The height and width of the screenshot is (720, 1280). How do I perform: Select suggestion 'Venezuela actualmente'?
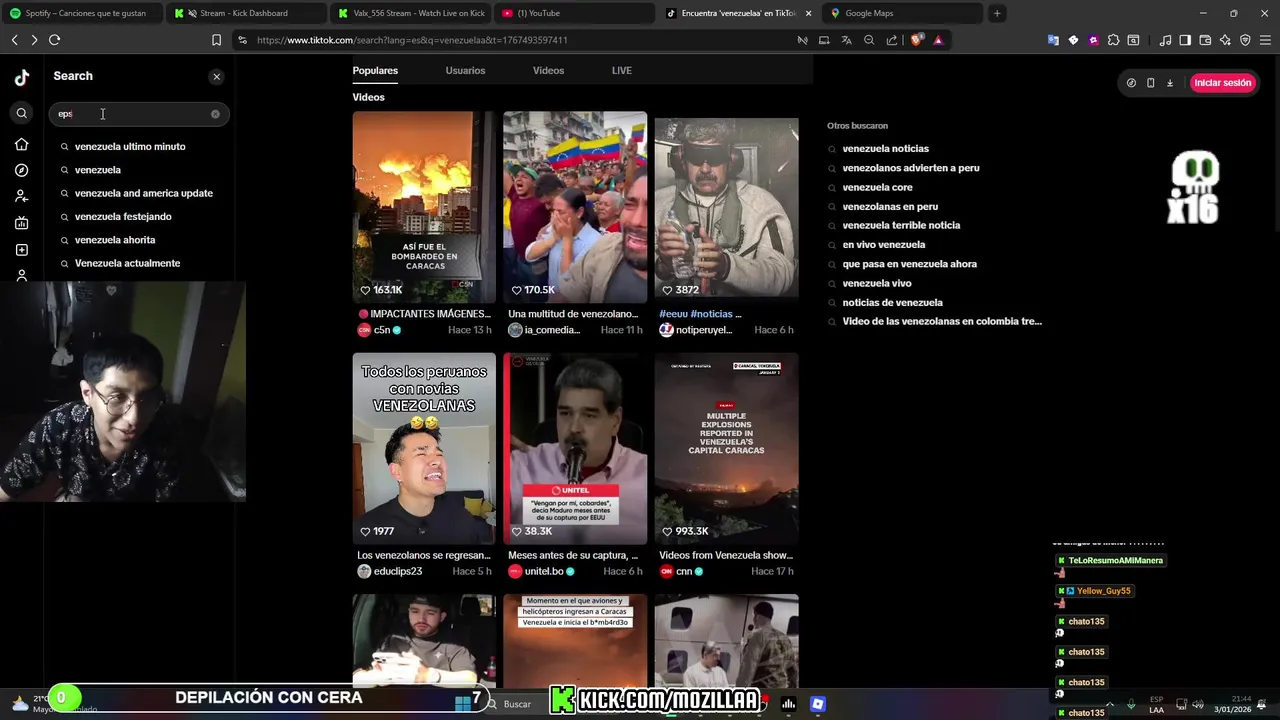click(x=127, y=263)
